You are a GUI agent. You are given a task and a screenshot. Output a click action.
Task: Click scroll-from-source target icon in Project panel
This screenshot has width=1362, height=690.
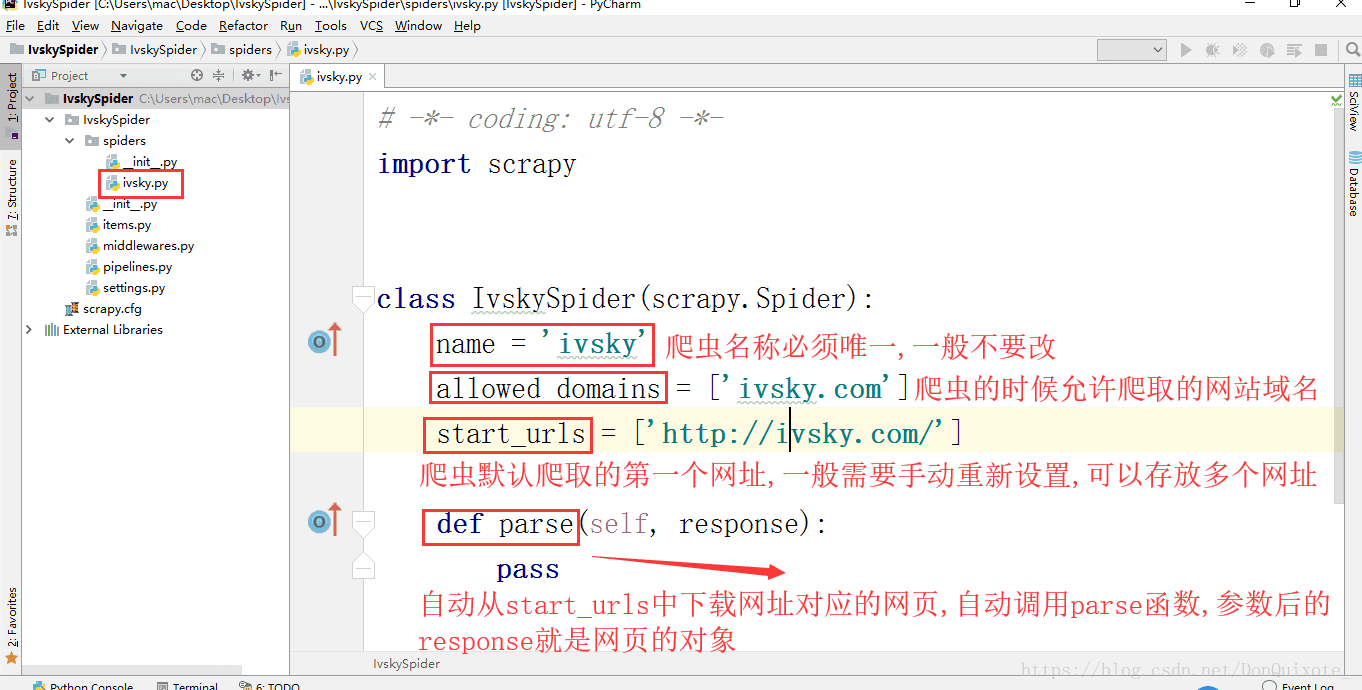[197, 75]
